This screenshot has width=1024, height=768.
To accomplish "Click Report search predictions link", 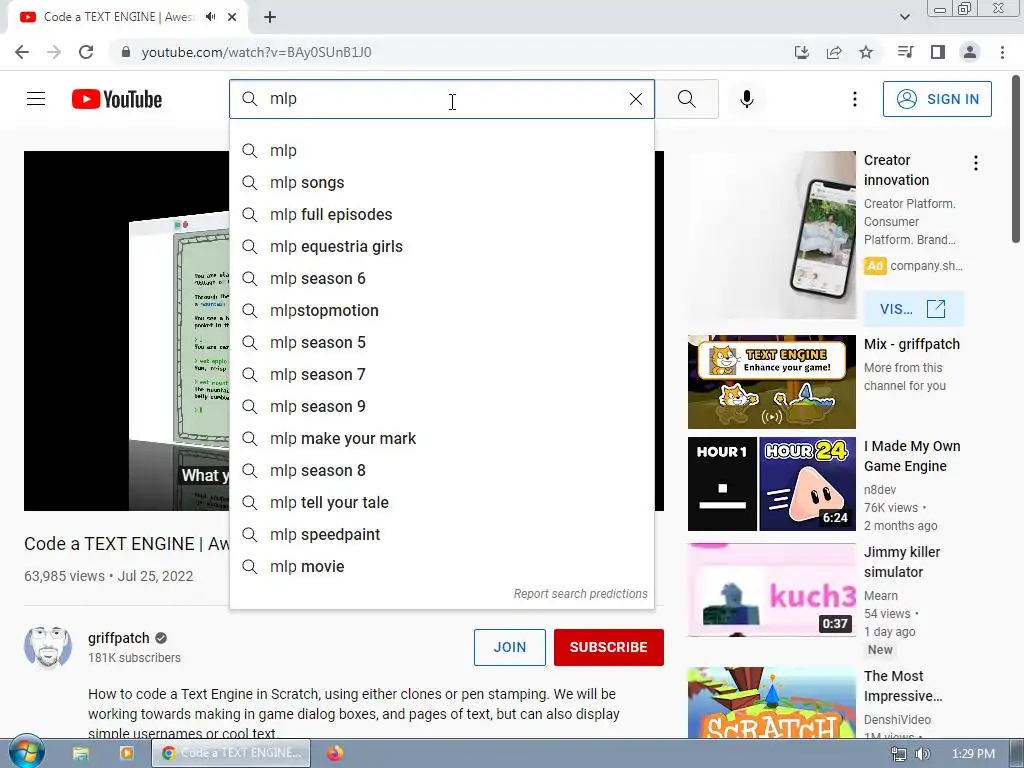I will [x=581, y=594].
